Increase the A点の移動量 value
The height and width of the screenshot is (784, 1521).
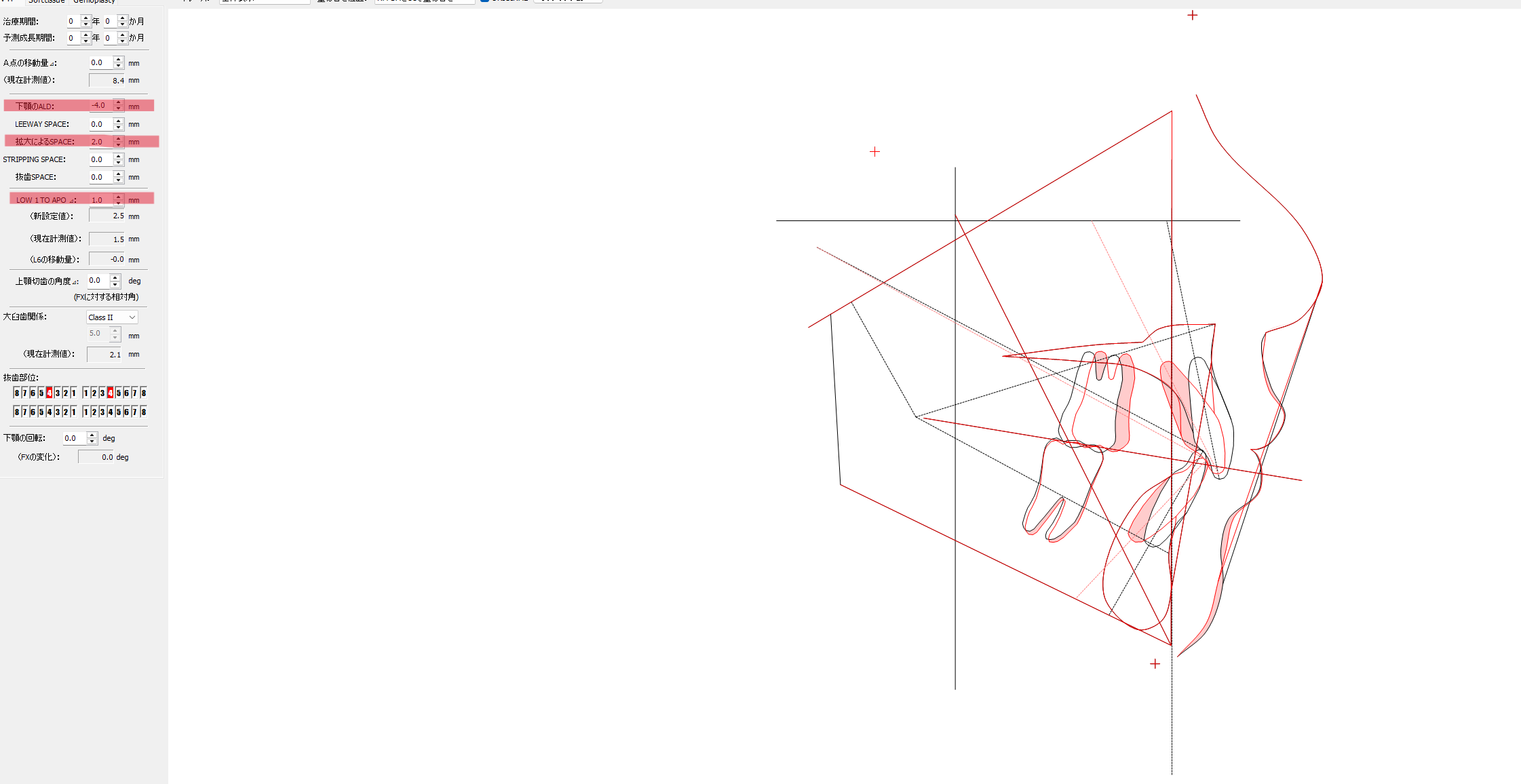[x=119, y=59]
